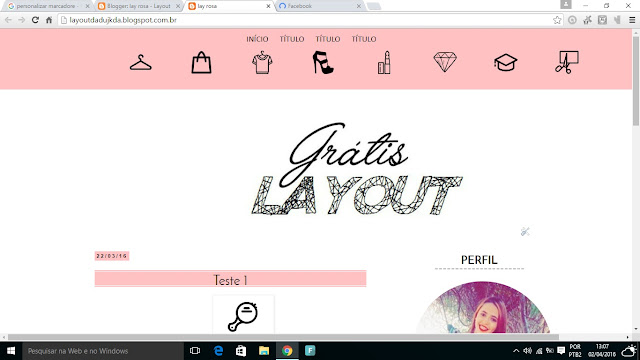The width and height of the screenshot is (640, 360).
Task: Open the first TÍTULO menu link
Action: click(x=292, y=39)
